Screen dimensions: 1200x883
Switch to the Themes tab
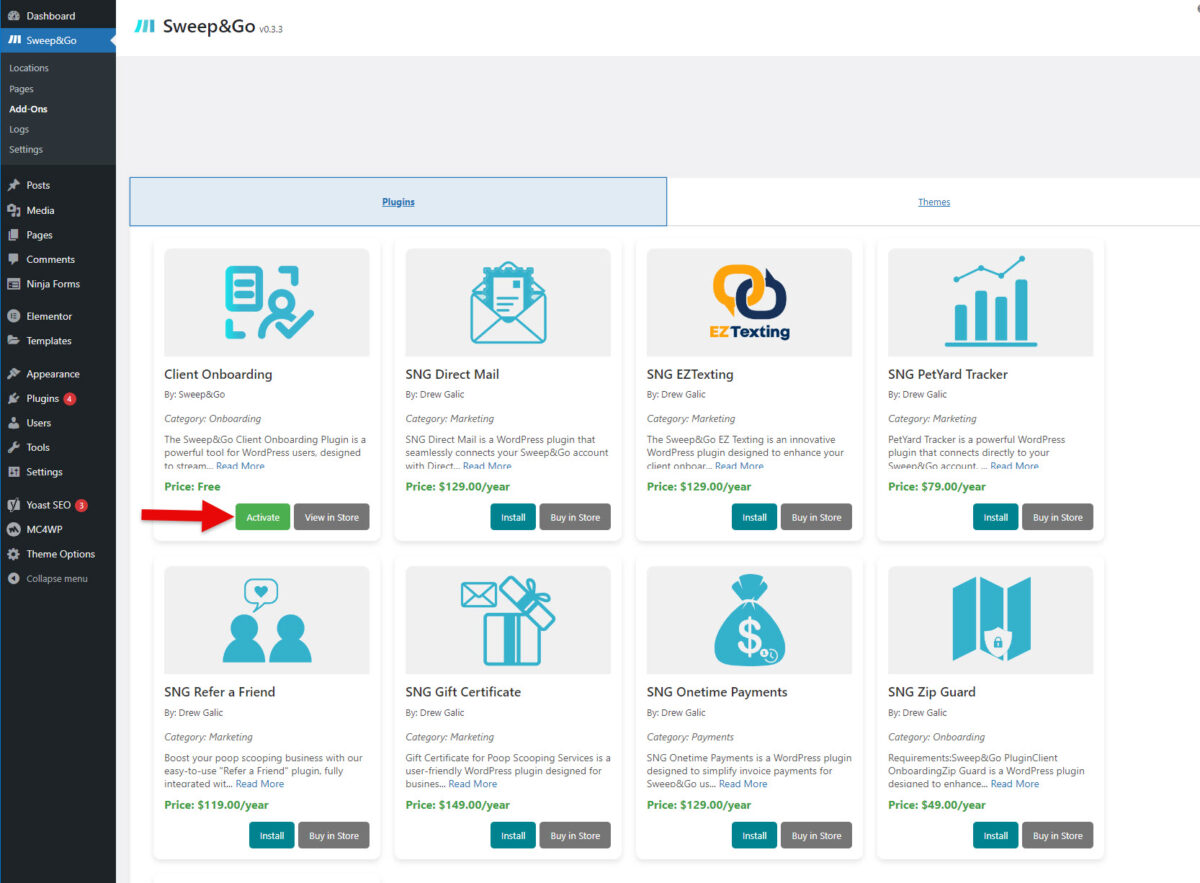[x=933, y=201]
